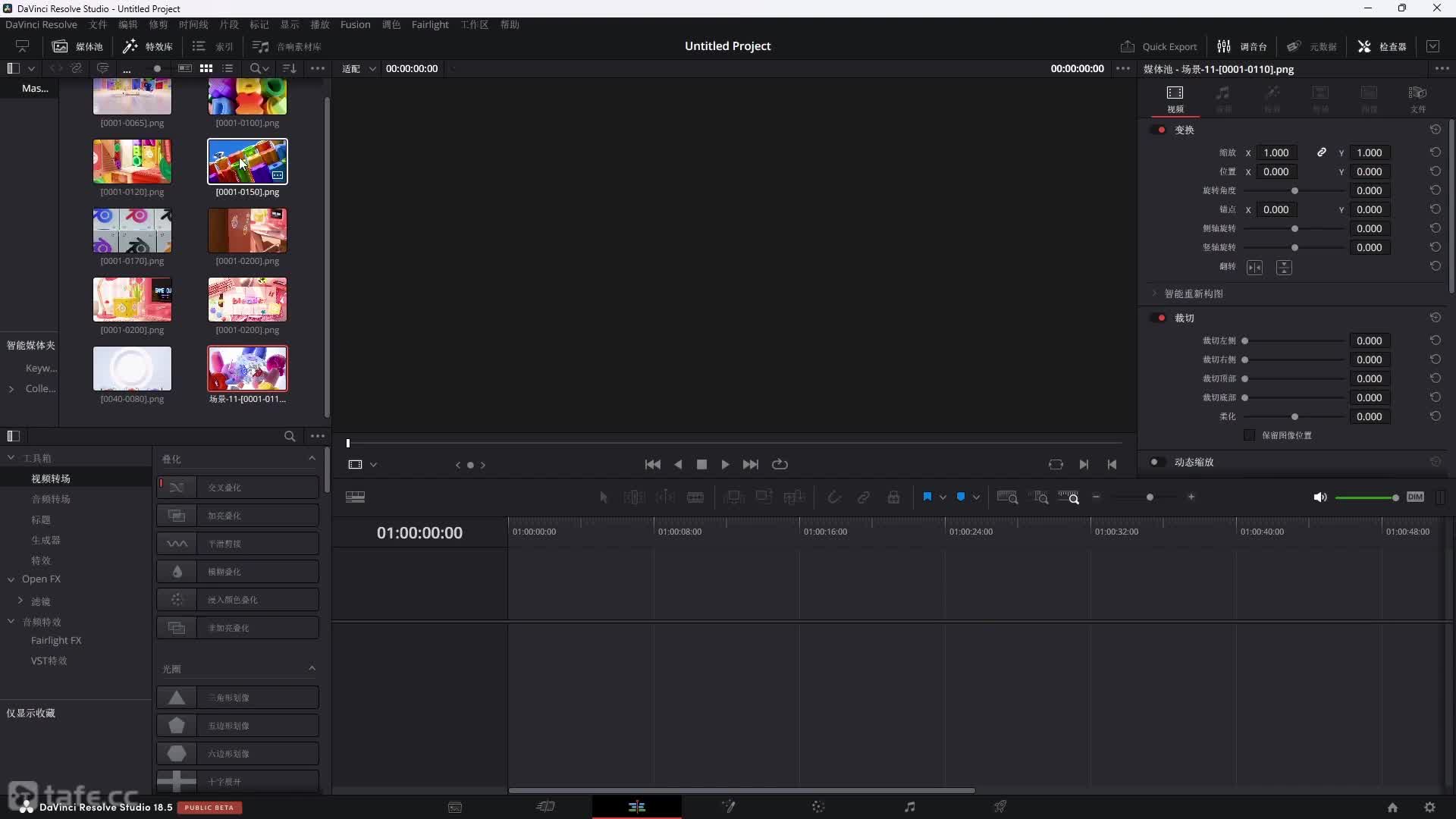Open the 调音台 mixer panel
The height and width of the screenshot is (819, 1456).
(x=1242, y=46)
